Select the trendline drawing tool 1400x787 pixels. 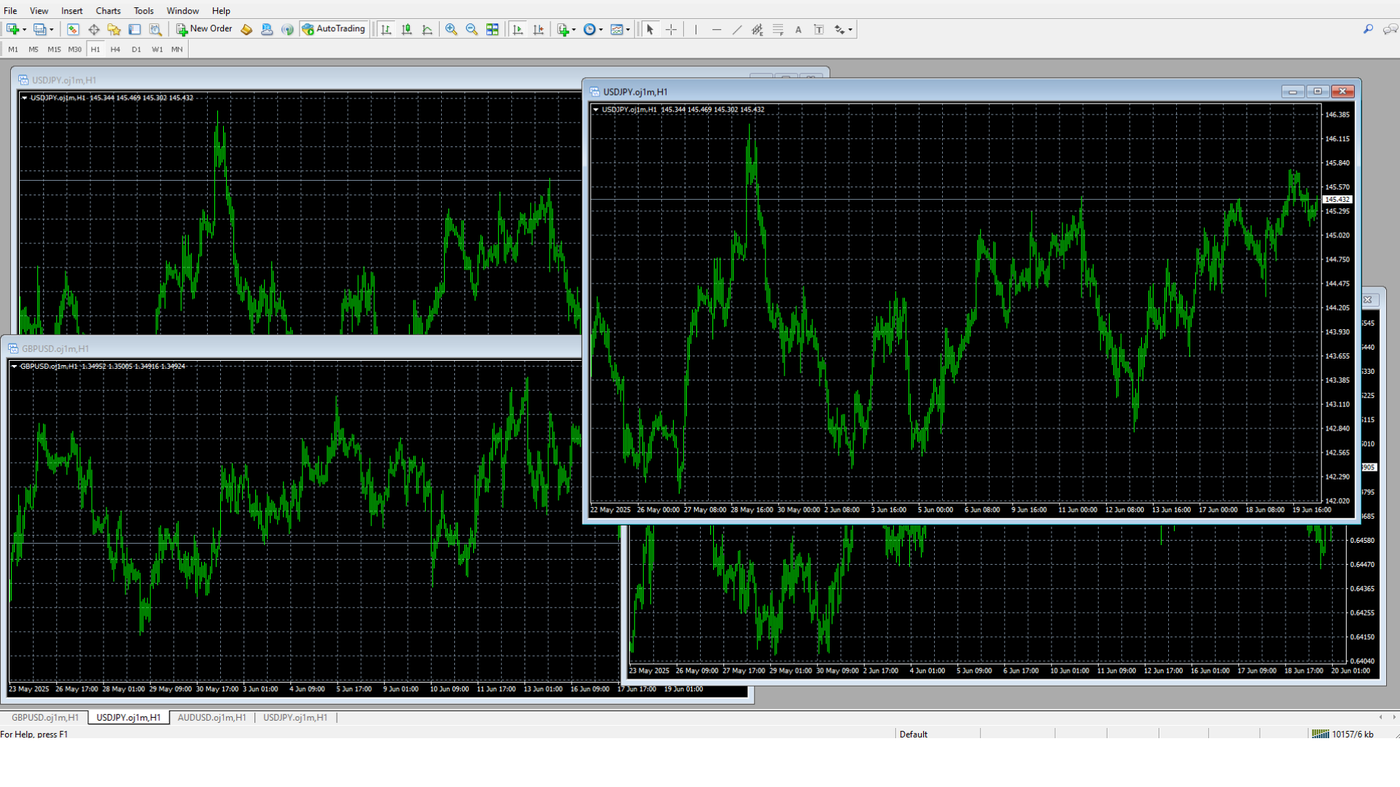click(736, 29)
